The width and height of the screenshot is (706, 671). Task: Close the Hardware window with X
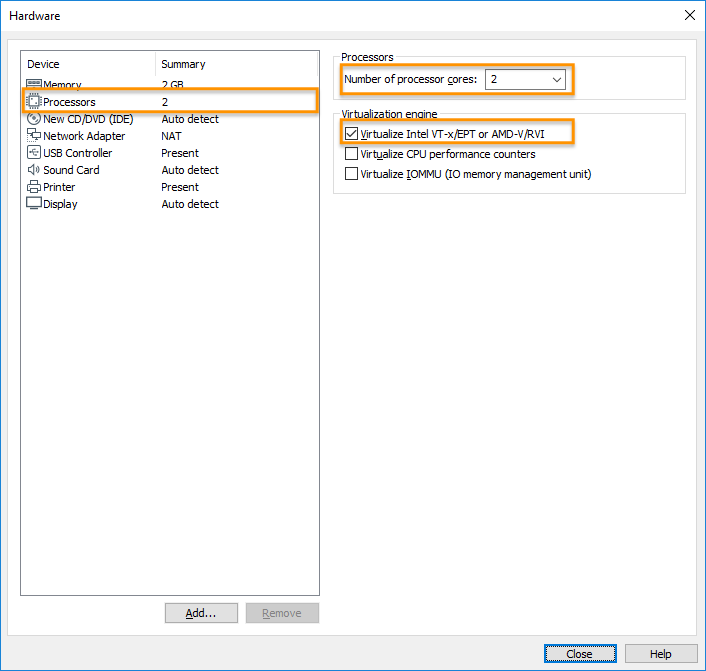point(689,15)
